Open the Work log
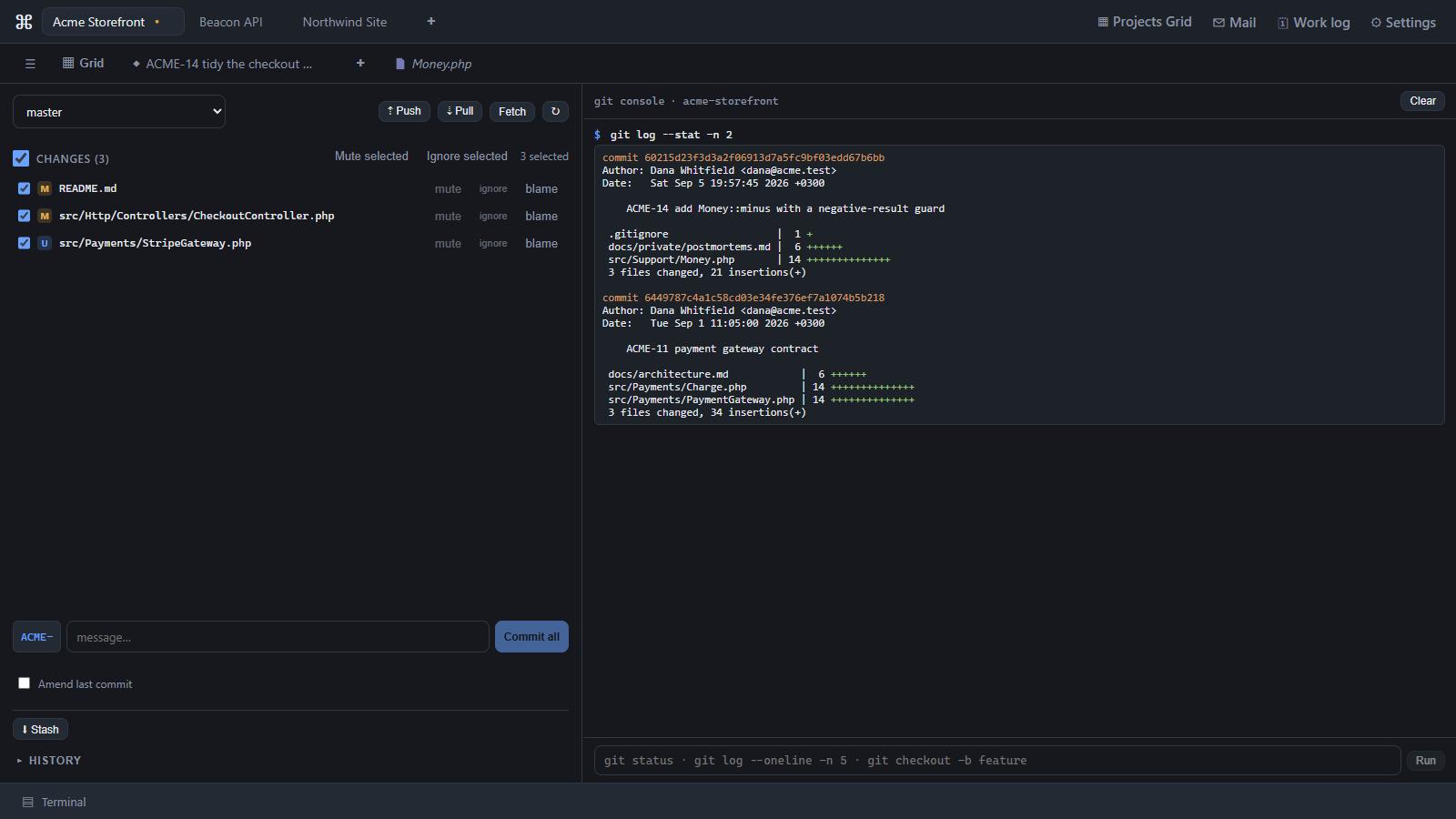 (1313, 22)
